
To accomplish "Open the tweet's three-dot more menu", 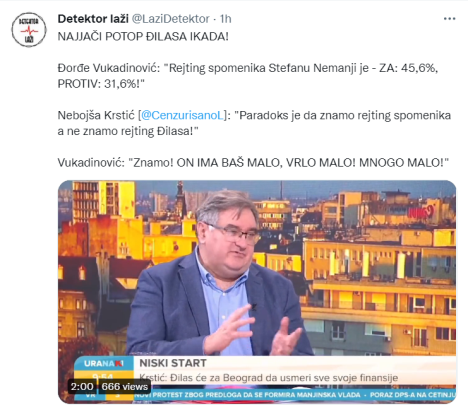I will (x=449, y=19).
